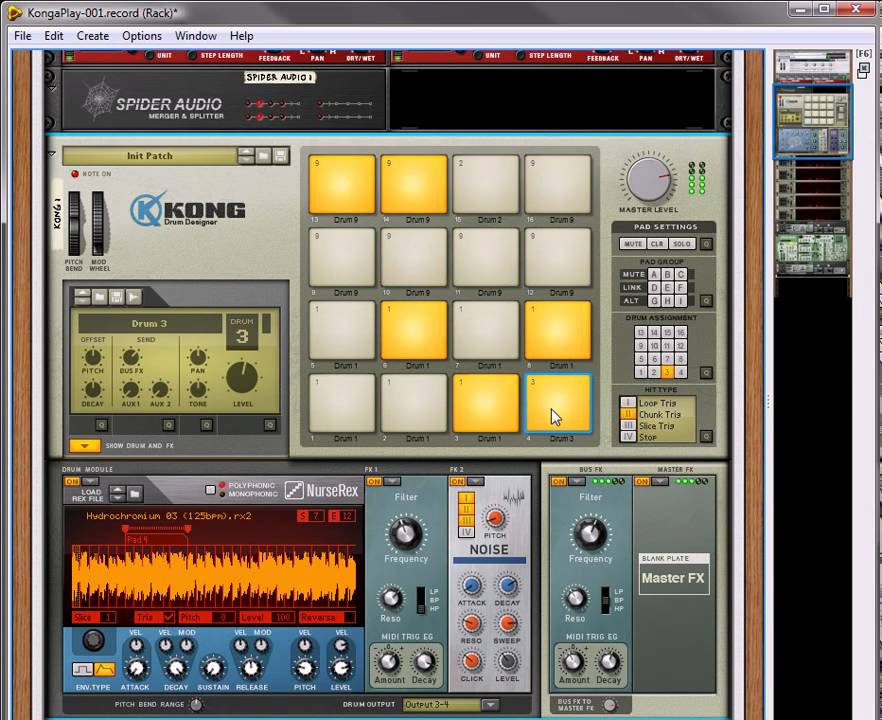Click the Pitch Bend wheel on Kong

pyautogui.click(x=74, y=223)
